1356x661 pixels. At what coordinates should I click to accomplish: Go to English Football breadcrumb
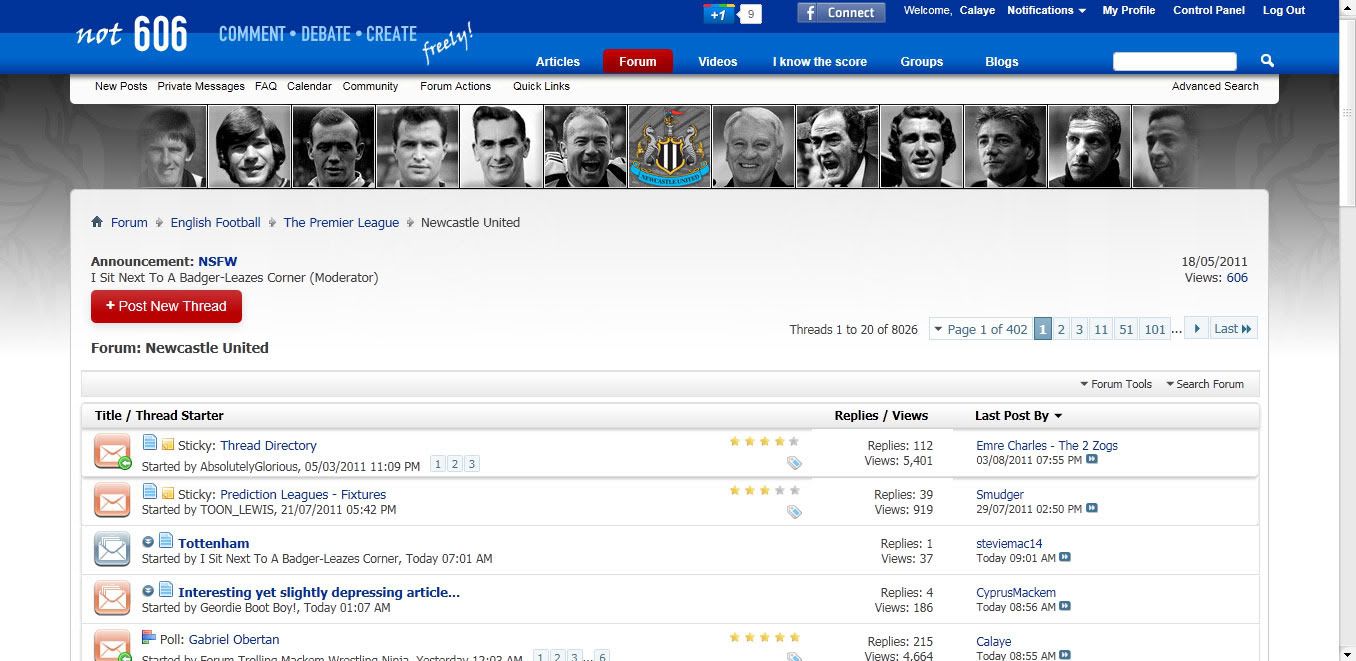click(x=215, y=223)
